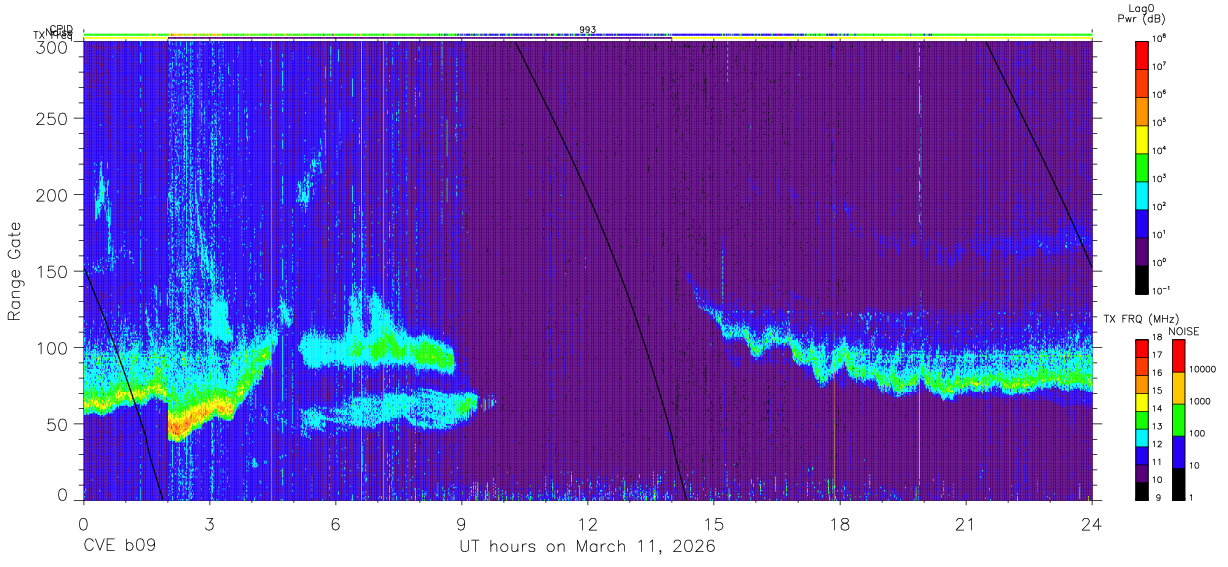The width and height of the screenshot is (1228, 567).
Task: Click the 'UT hours on March 11, 2026' axis title
Action: [x=587, y=547]
